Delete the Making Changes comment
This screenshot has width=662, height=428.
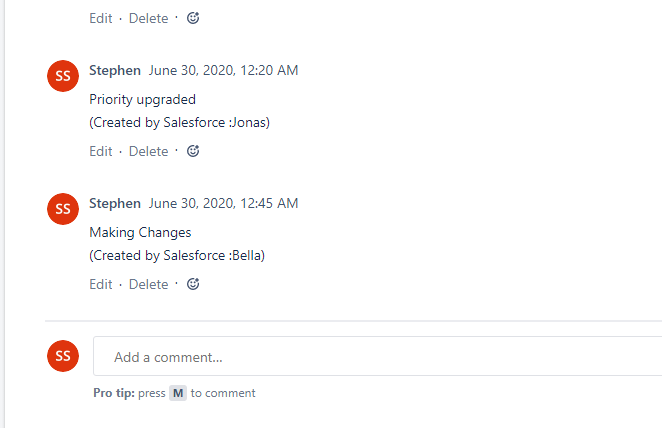(148, 284)
